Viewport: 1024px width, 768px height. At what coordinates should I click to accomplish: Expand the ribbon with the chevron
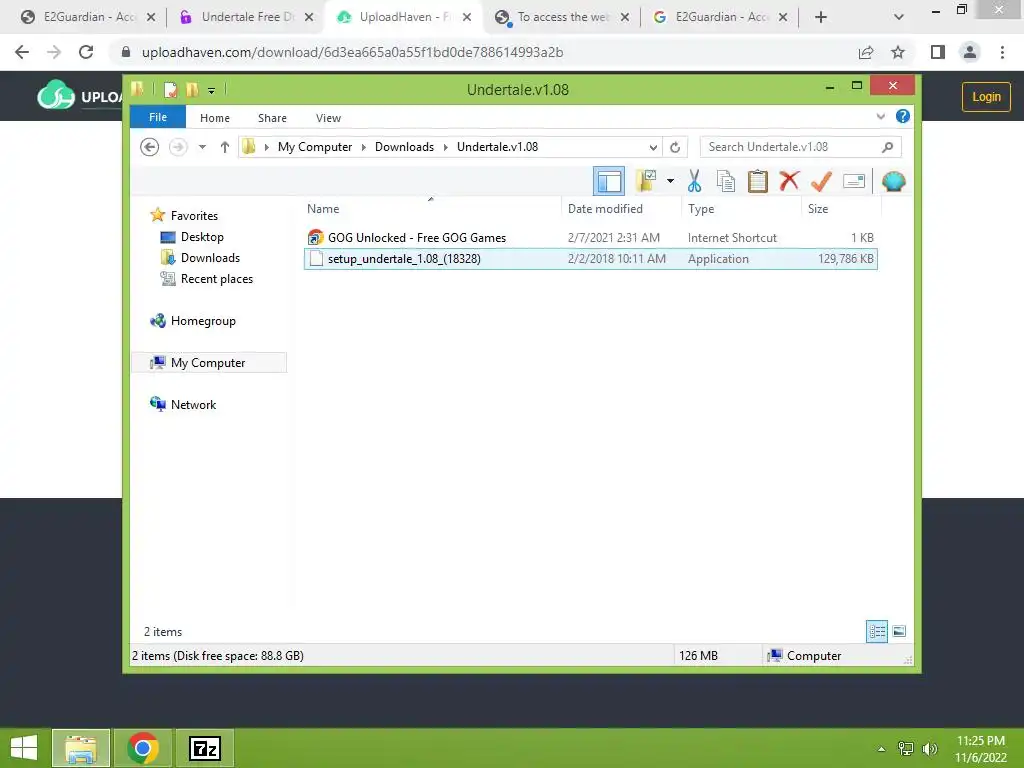880,116
